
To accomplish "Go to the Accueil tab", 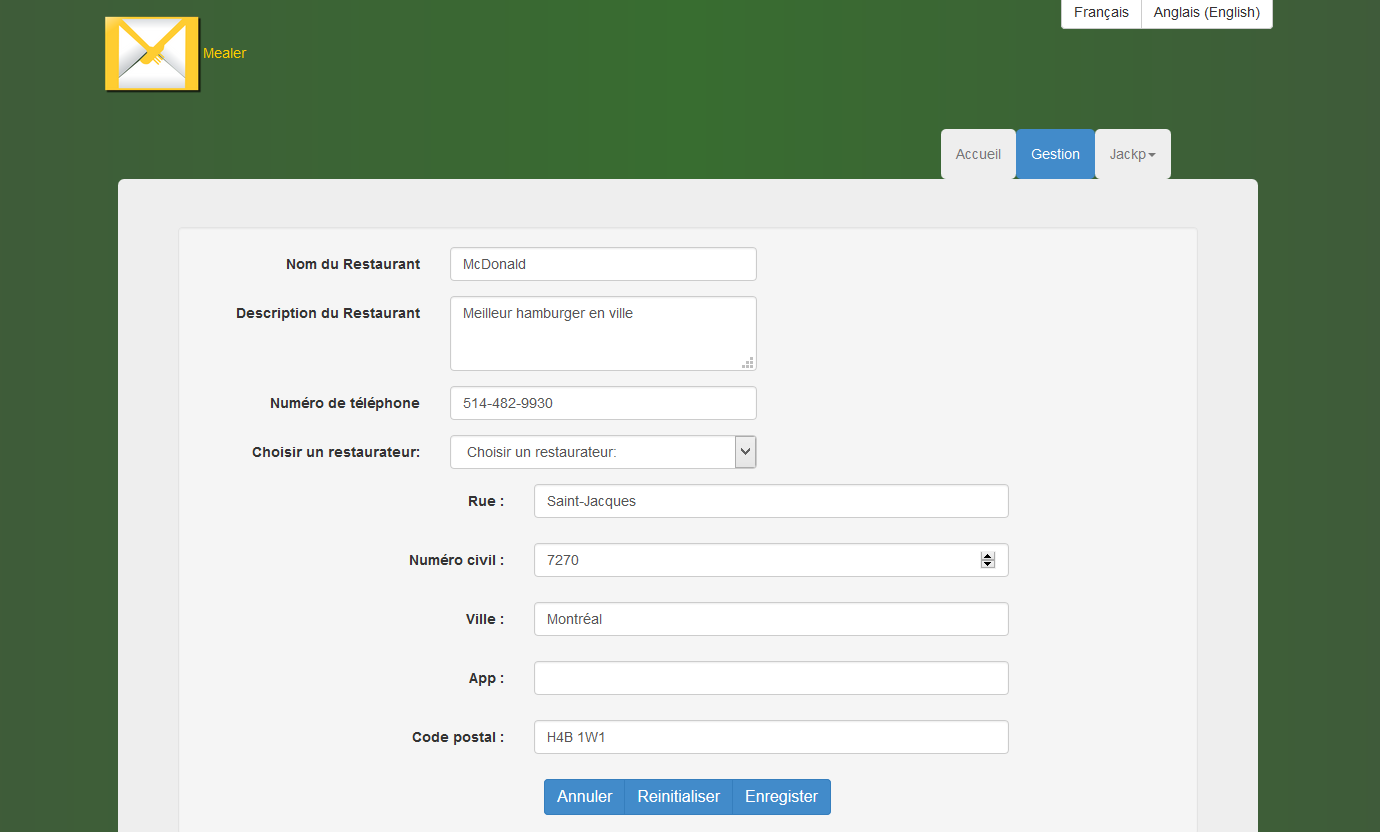I will [x=978, y=154].
